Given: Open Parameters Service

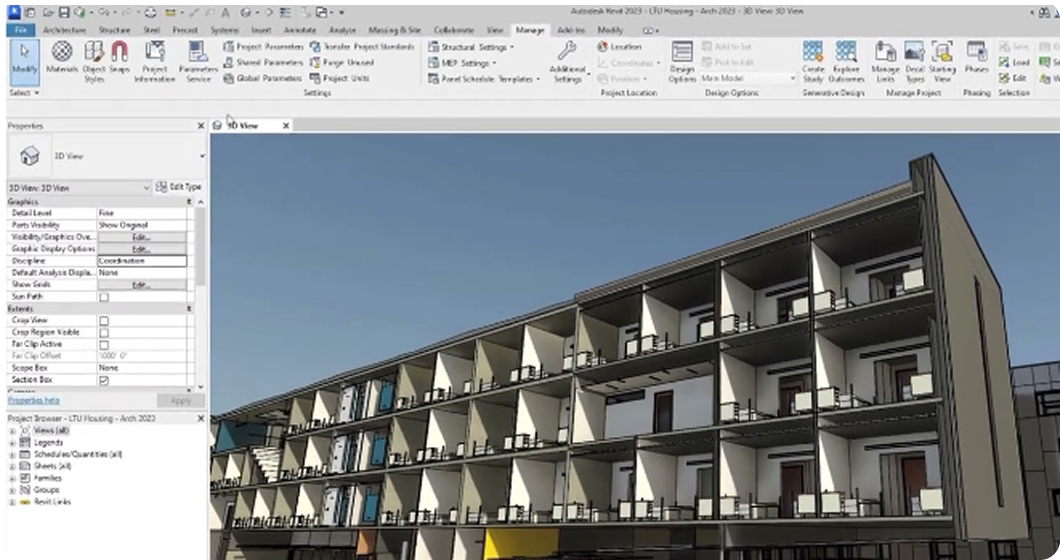Looking at the screenshot, I should coord(198,62).
